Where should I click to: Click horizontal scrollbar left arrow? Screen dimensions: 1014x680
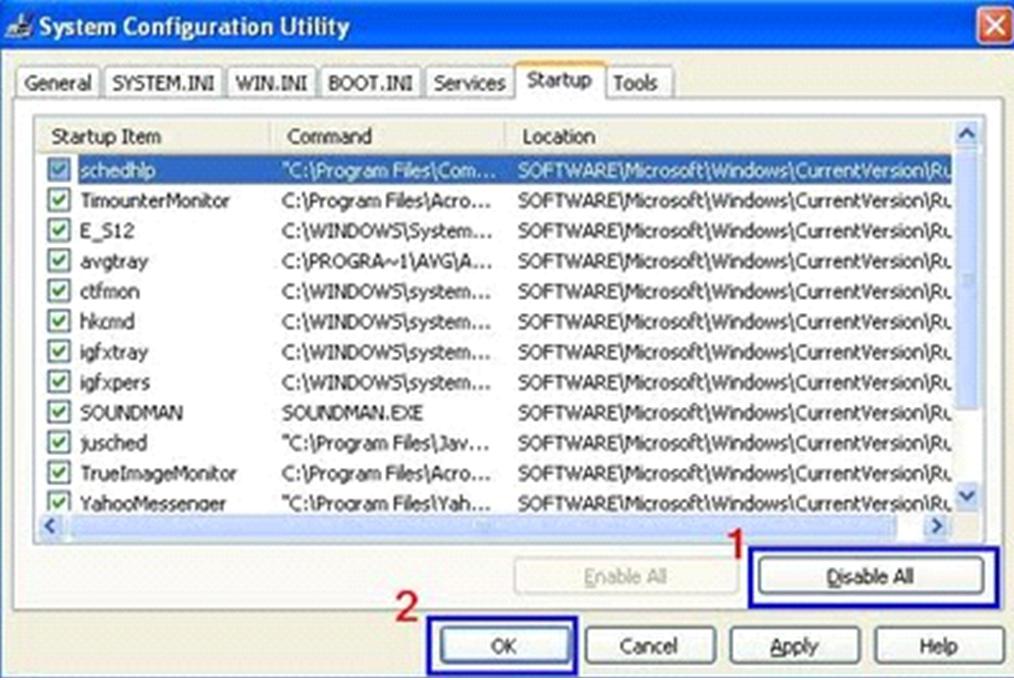click(50, 526)
